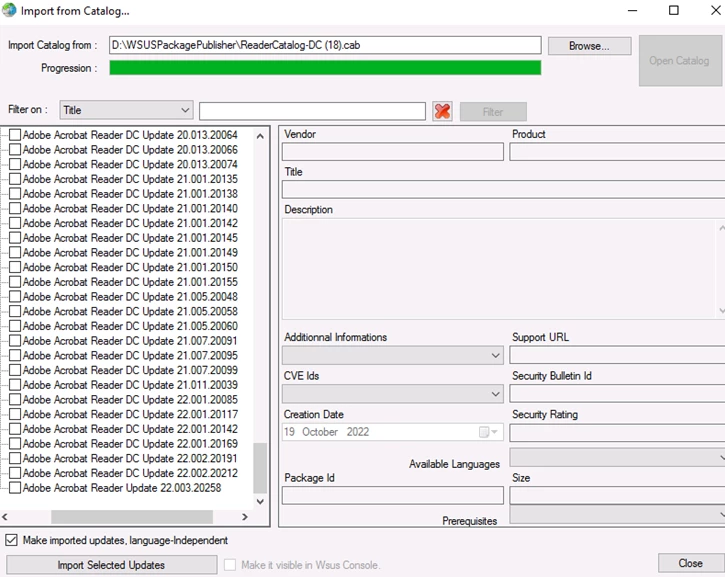Check Adobe Acrobat Reader Update 22.003.20258
Screen dimensions: 725x577
(15, 488)
